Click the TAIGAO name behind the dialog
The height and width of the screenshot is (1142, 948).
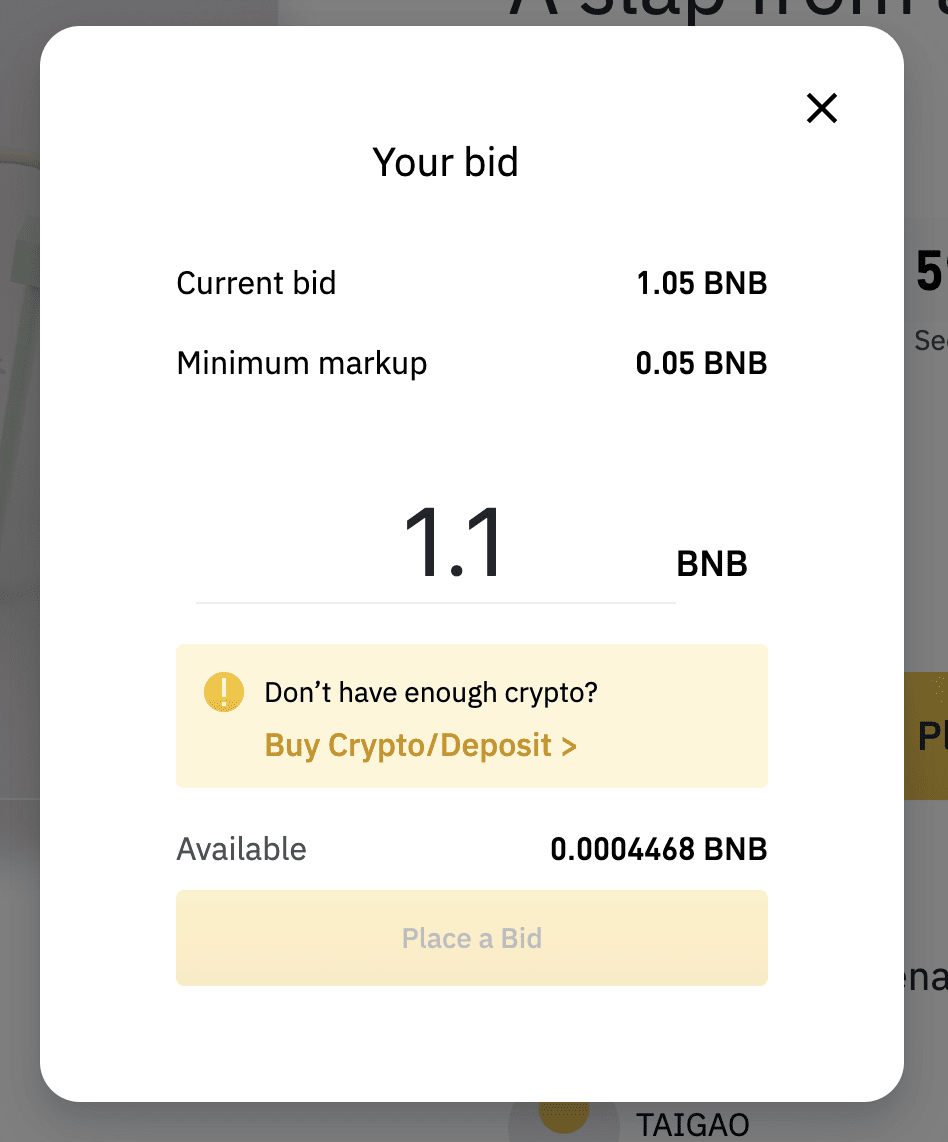pos(692,1125)
